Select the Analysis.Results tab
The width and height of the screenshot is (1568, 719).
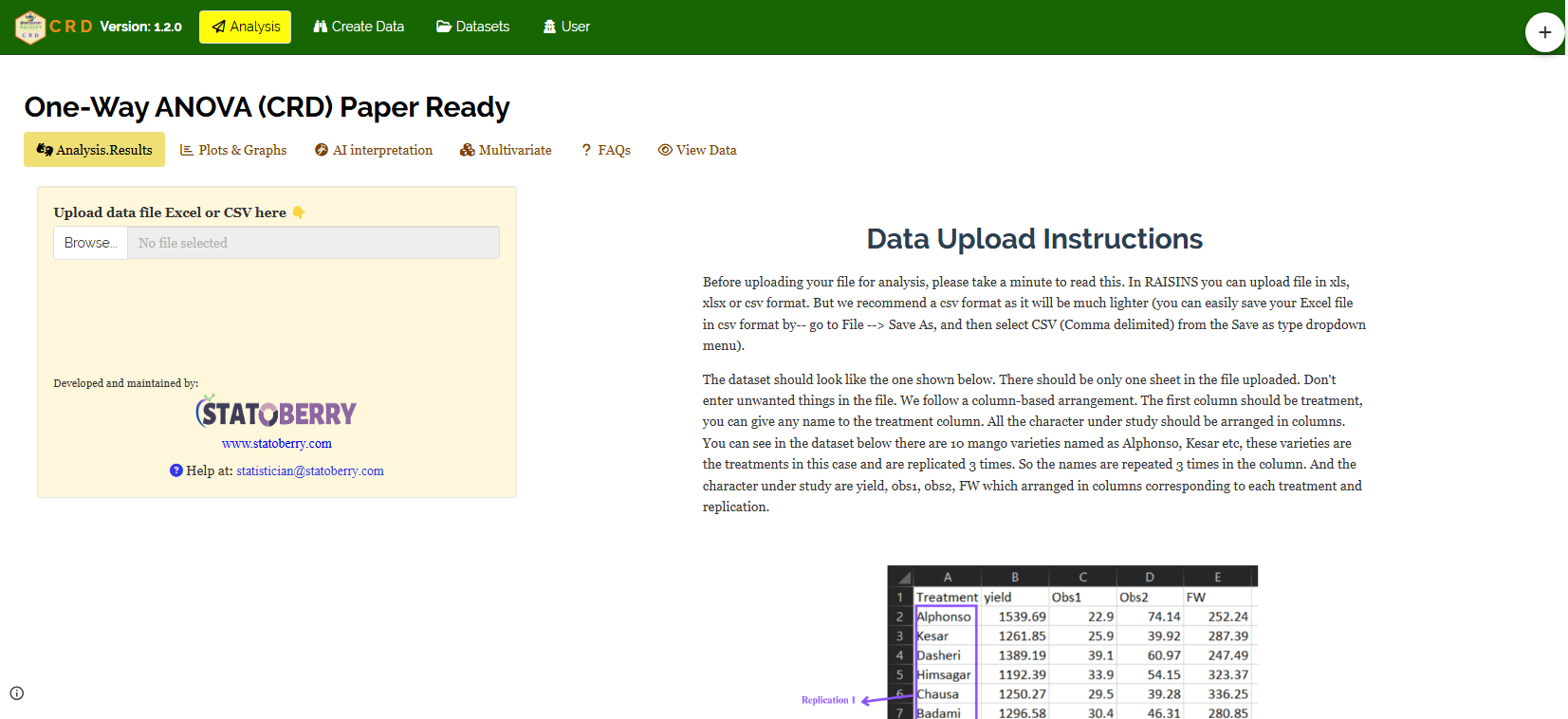click(x=94, y=150)
